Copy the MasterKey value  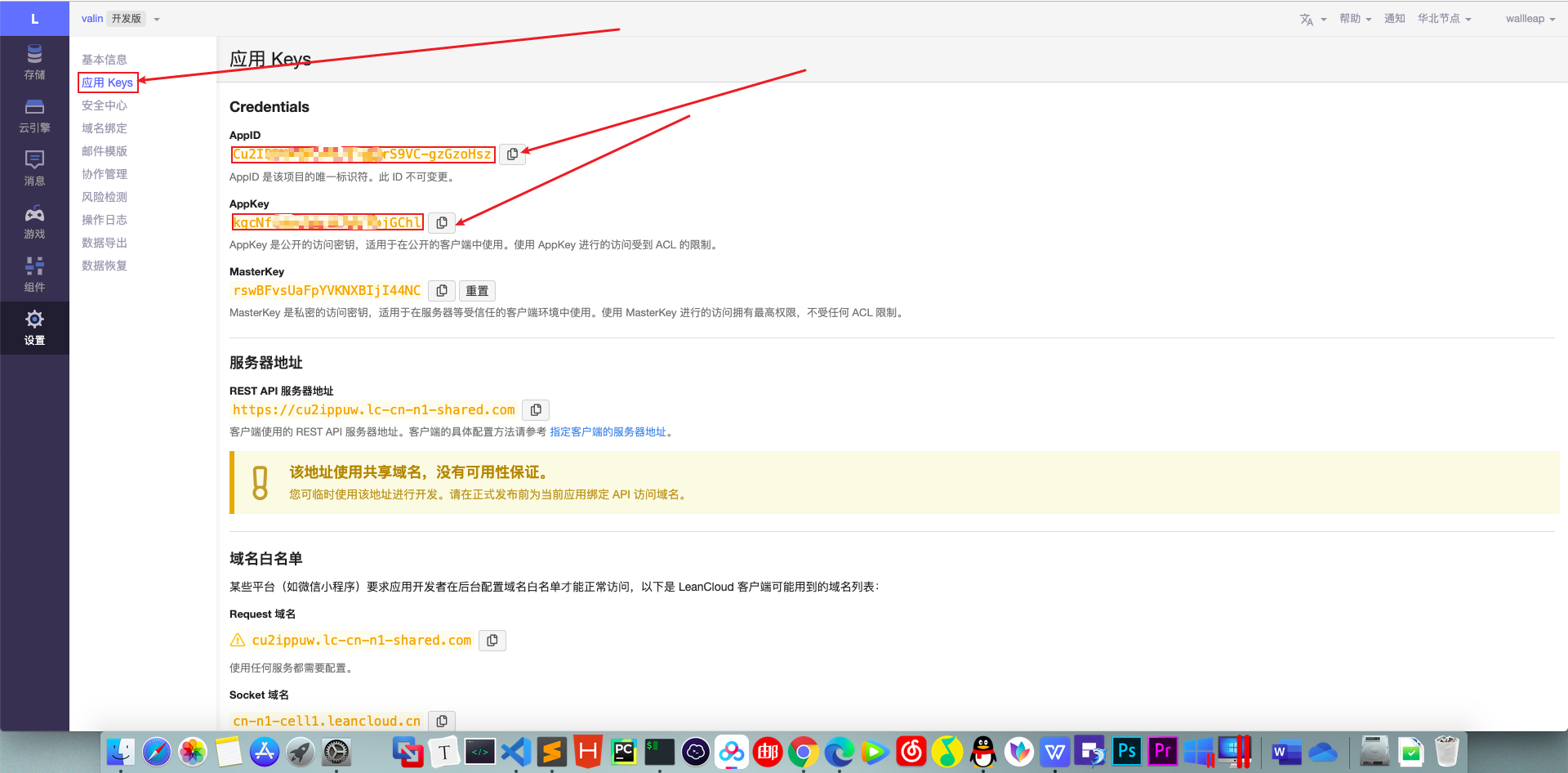tap(442, 291)
